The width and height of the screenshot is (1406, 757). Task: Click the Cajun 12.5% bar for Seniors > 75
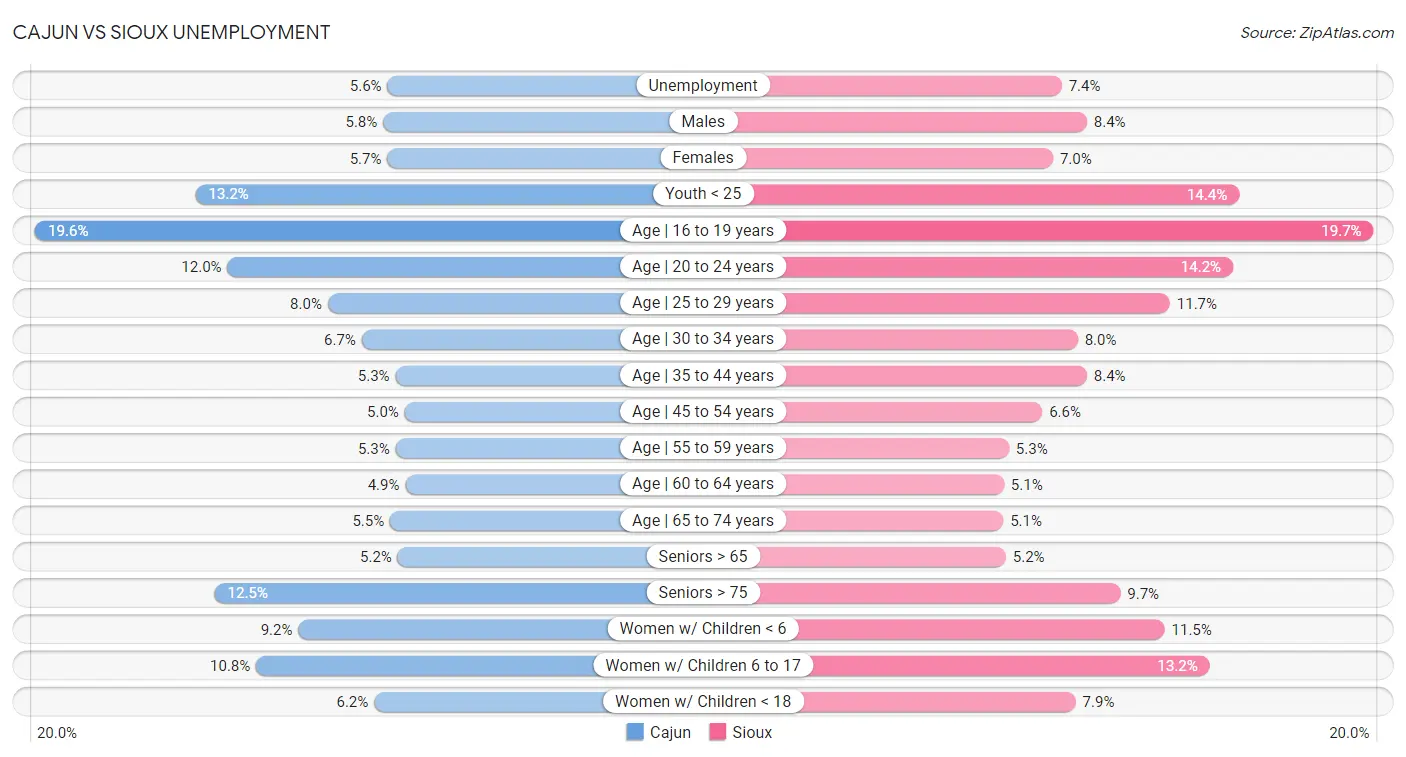458,593
